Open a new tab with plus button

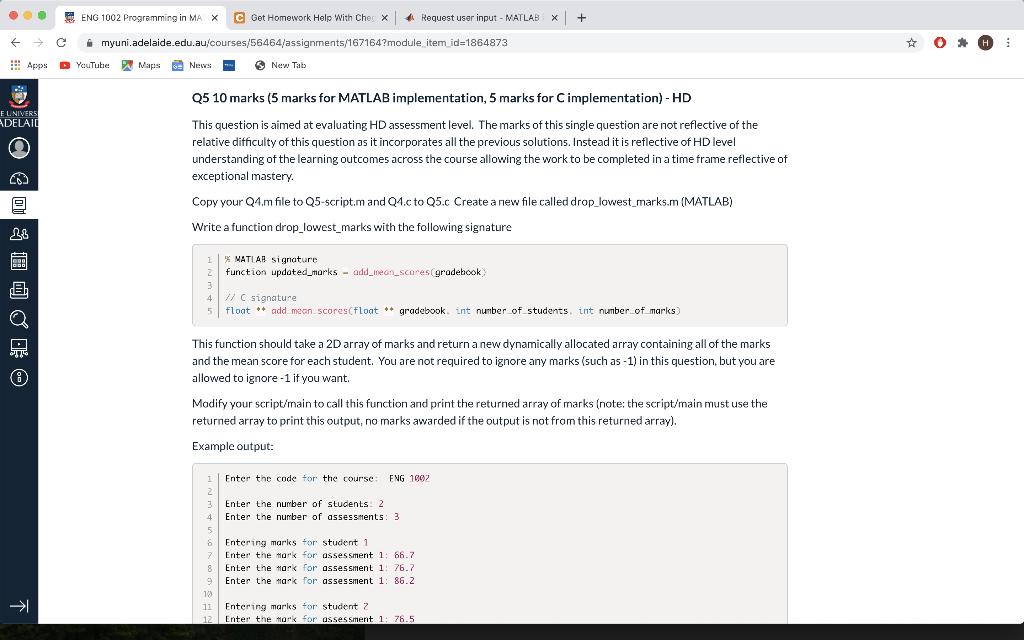coord(581,18)
